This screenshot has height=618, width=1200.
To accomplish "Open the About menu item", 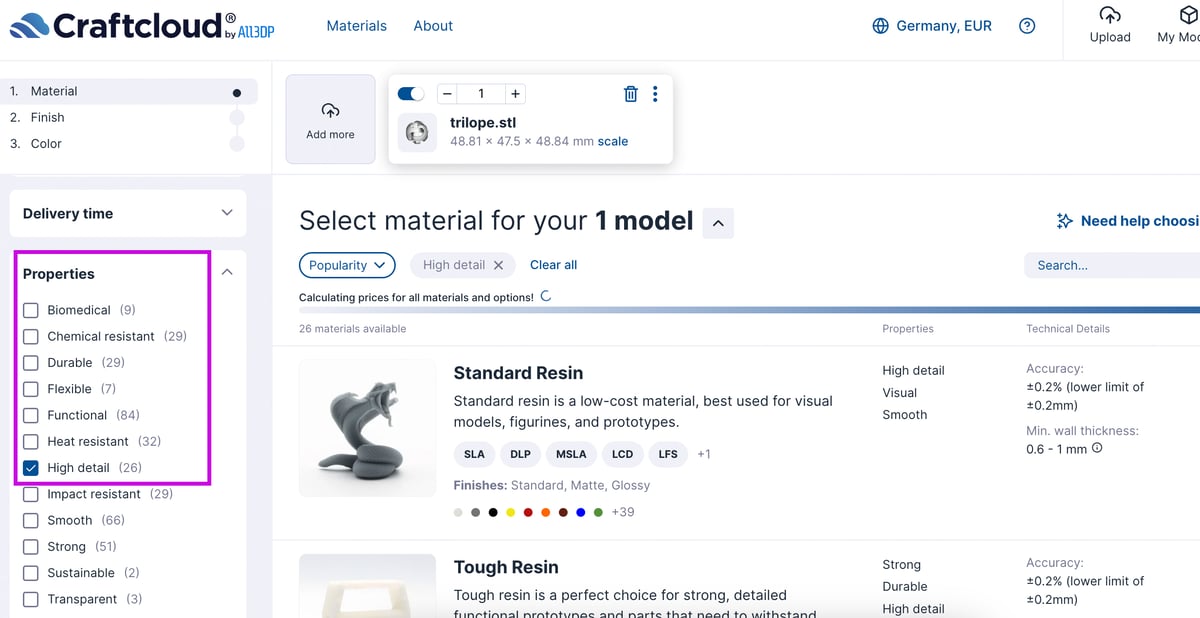I will tap(433, 26).
